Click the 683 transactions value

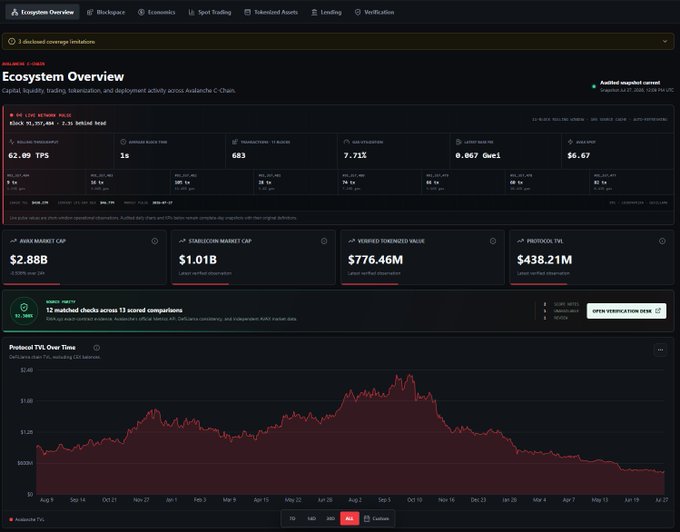click(x=239, y=156)
